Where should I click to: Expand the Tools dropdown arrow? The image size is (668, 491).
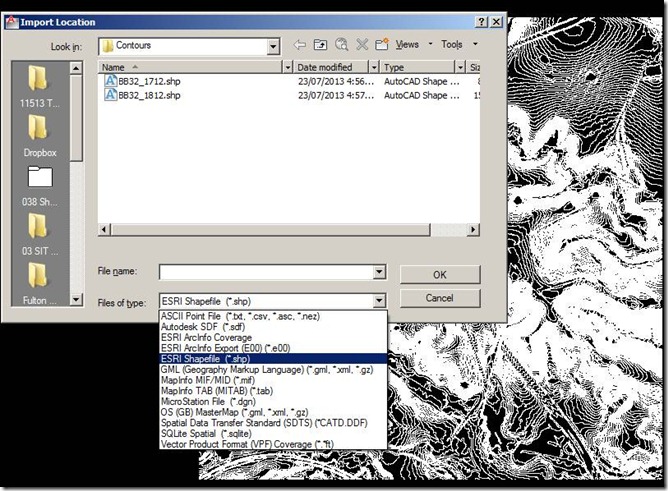click(475, 44)
